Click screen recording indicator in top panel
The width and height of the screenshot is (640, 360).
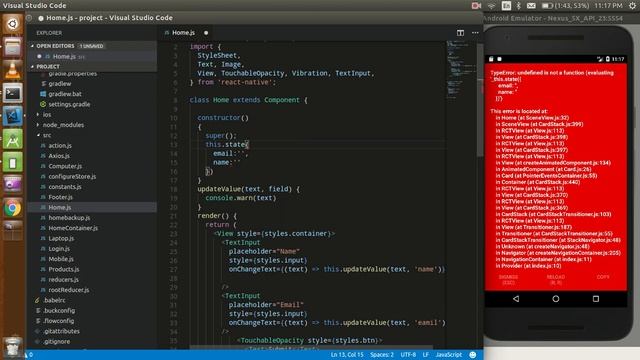476,6
